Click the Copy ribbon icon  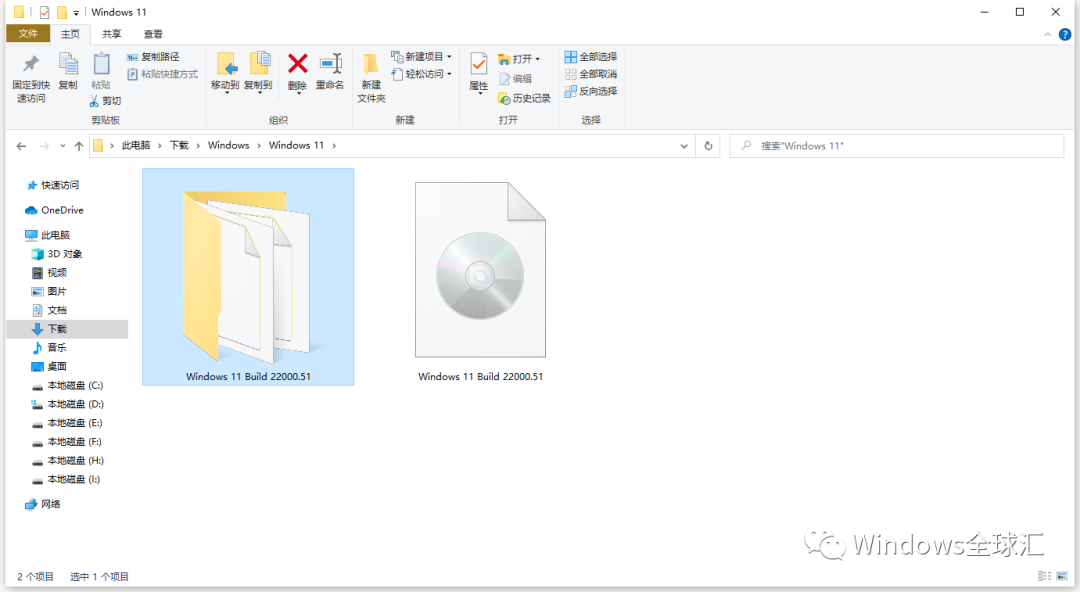[68, 71]
